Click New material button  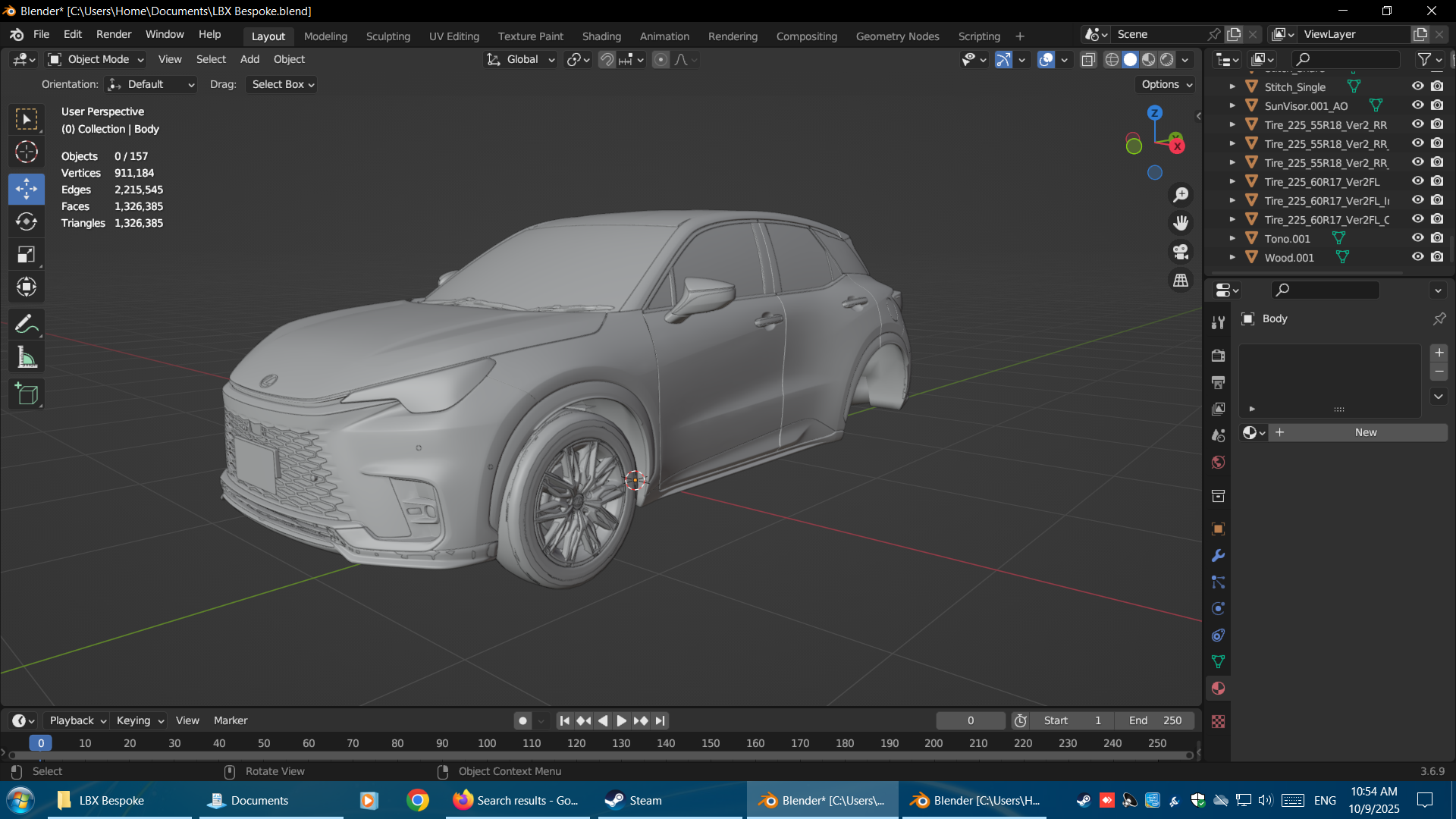(1365, 432)
